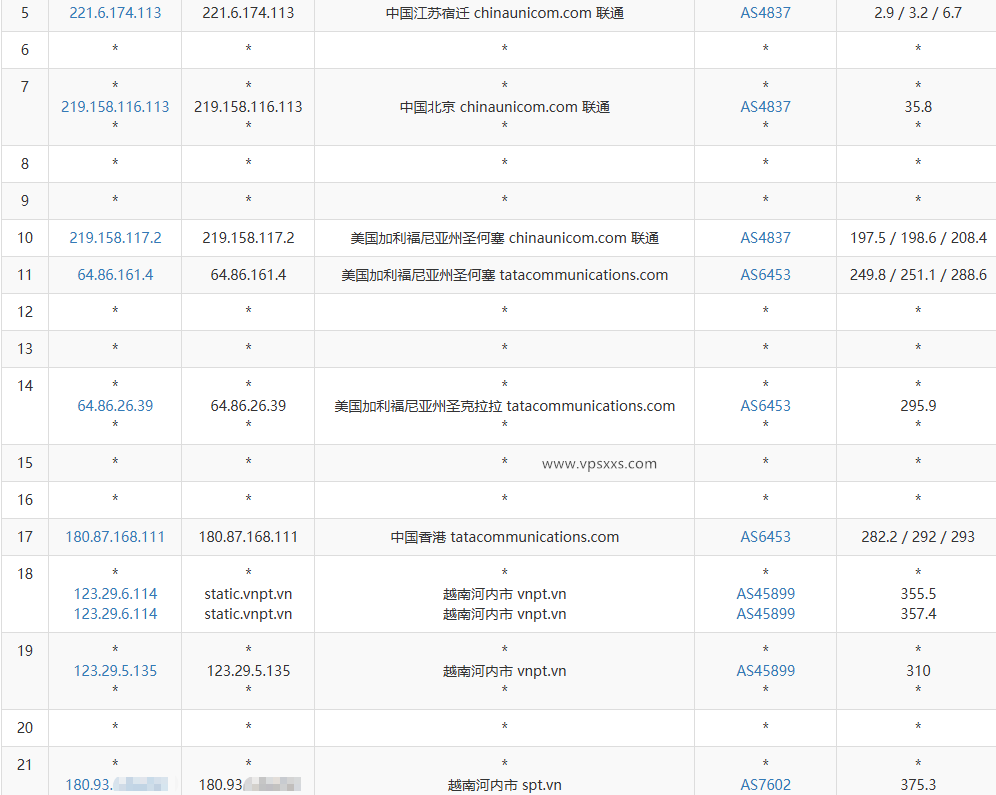
Task: Click AS6453 link for tatacommunications hop 11
Action: click(765, 275)
